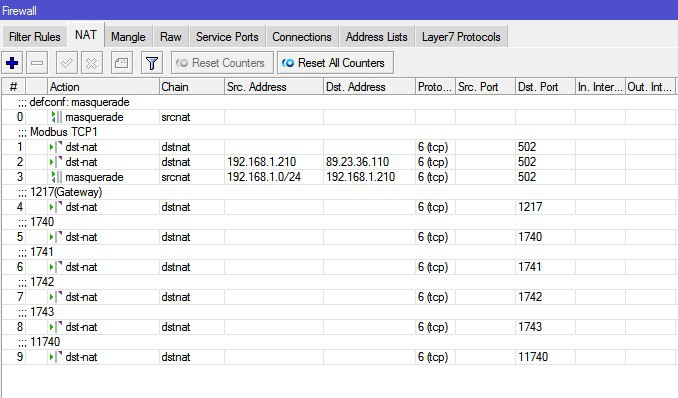Sort by Out. Int... column header

coord(650,87)
